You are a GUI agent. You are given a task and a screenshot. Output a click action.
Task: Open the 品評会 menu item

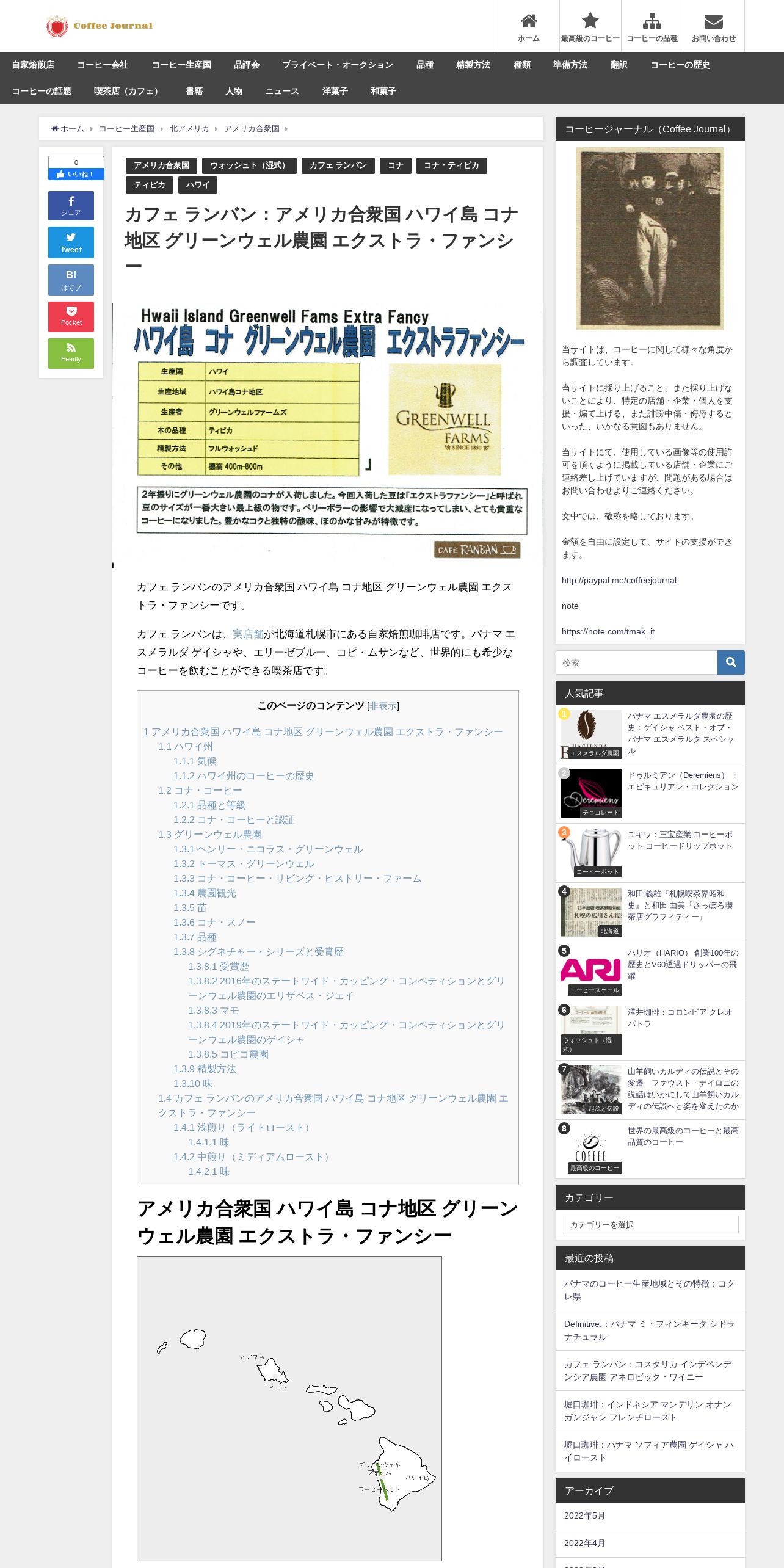(x=247, y=65)
